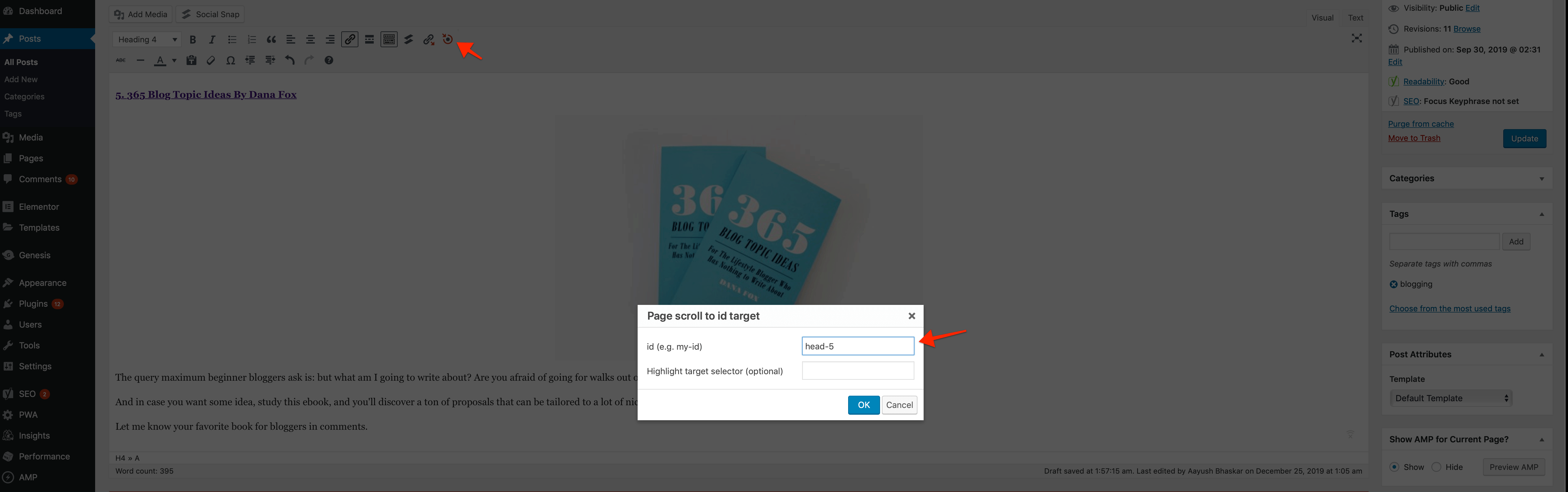This screenshot has width=1568, height=492.
Task: Cancel the Page scroll to id dialog
Action: pyautogui.click(x=899, y=405)
